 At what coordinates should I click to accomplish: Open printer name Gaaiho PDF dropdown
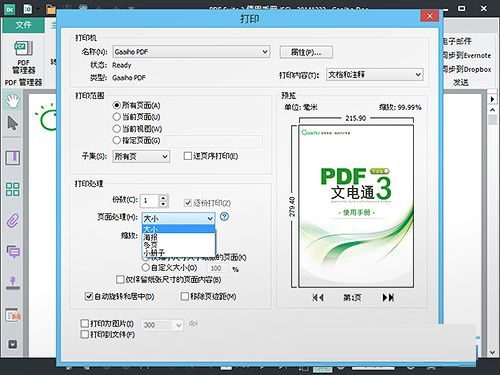tap(191, 52)
